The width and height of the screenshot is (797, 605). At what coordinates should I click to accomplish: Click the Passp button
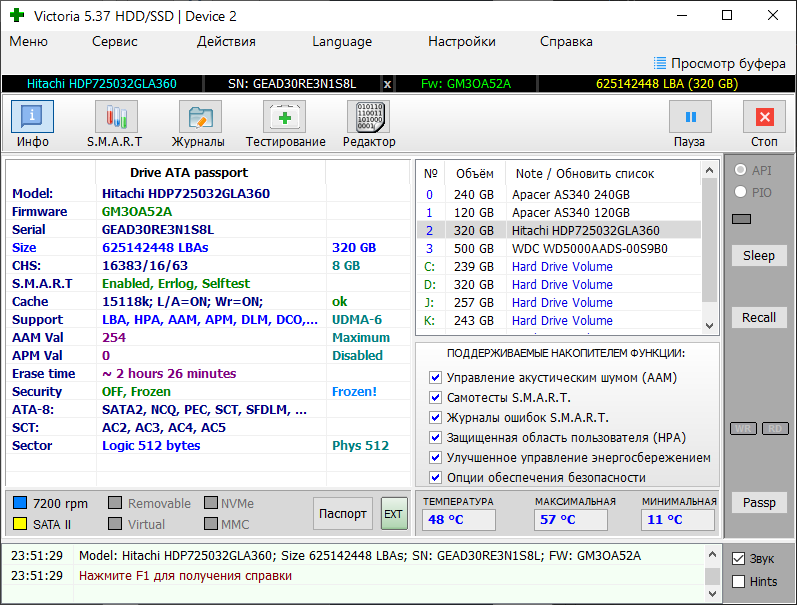759,503
